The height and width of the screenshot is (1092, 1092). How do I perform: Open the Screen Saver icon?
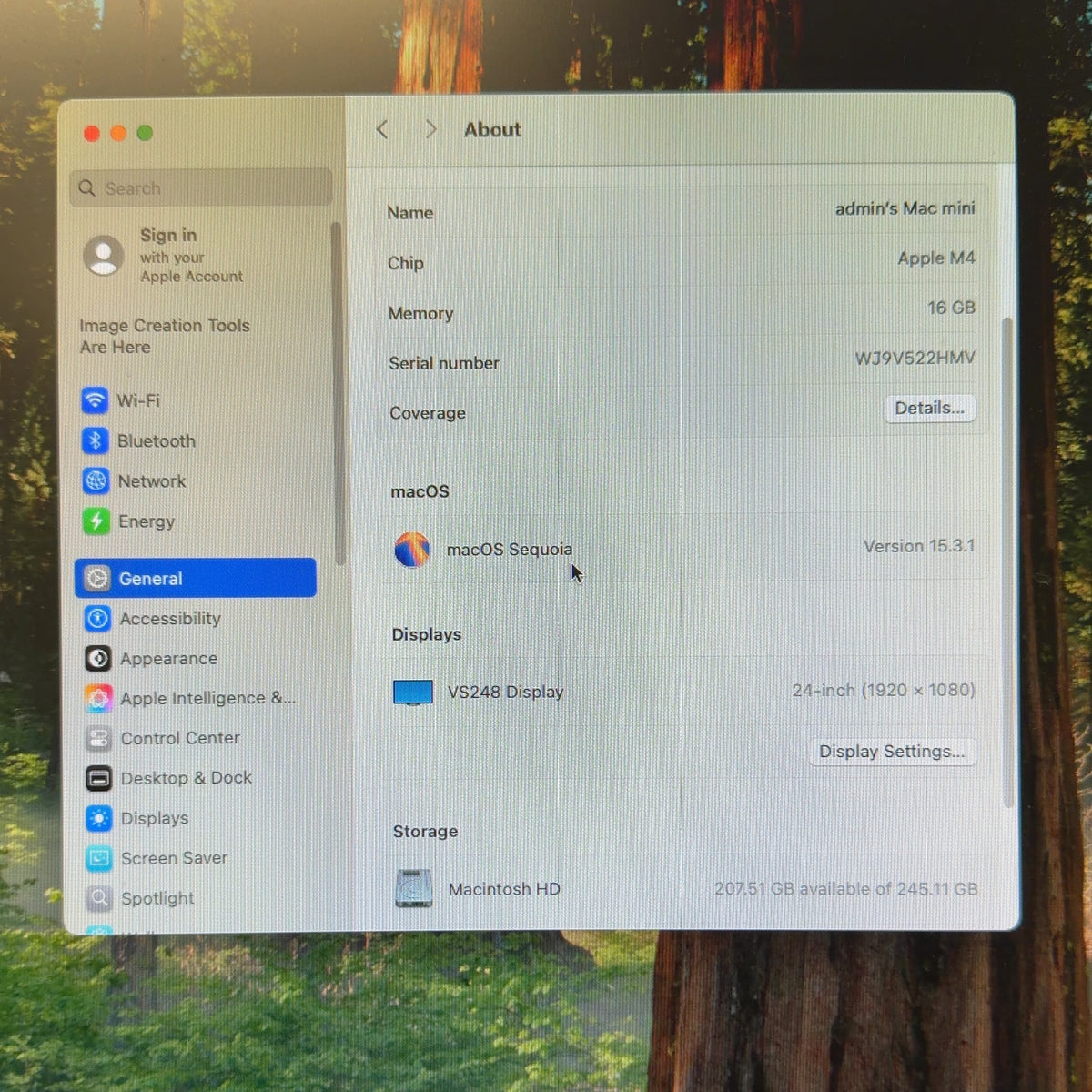click(x=98, y=858)
